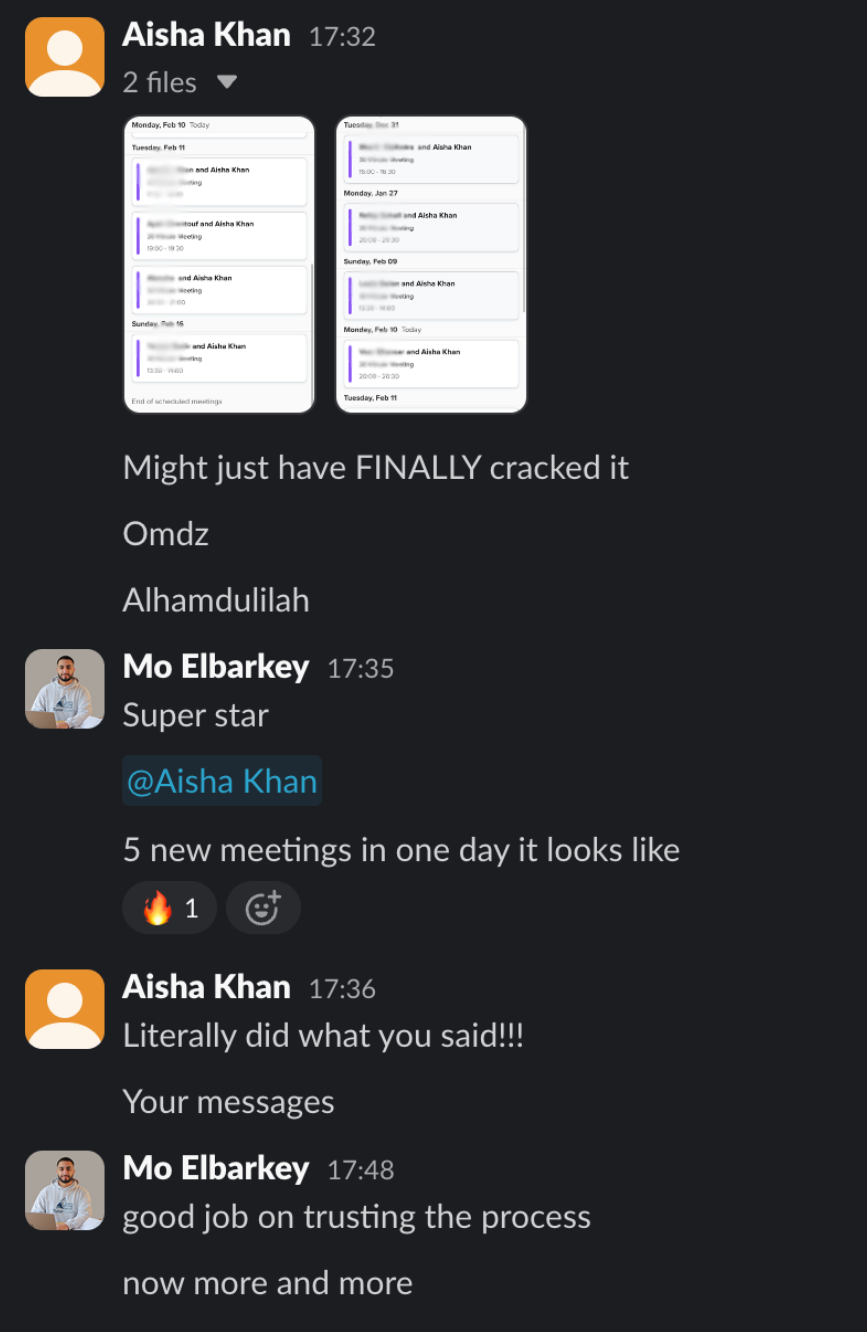
Task: Click the 17:35 message timestamp
Action: point(360,668)
